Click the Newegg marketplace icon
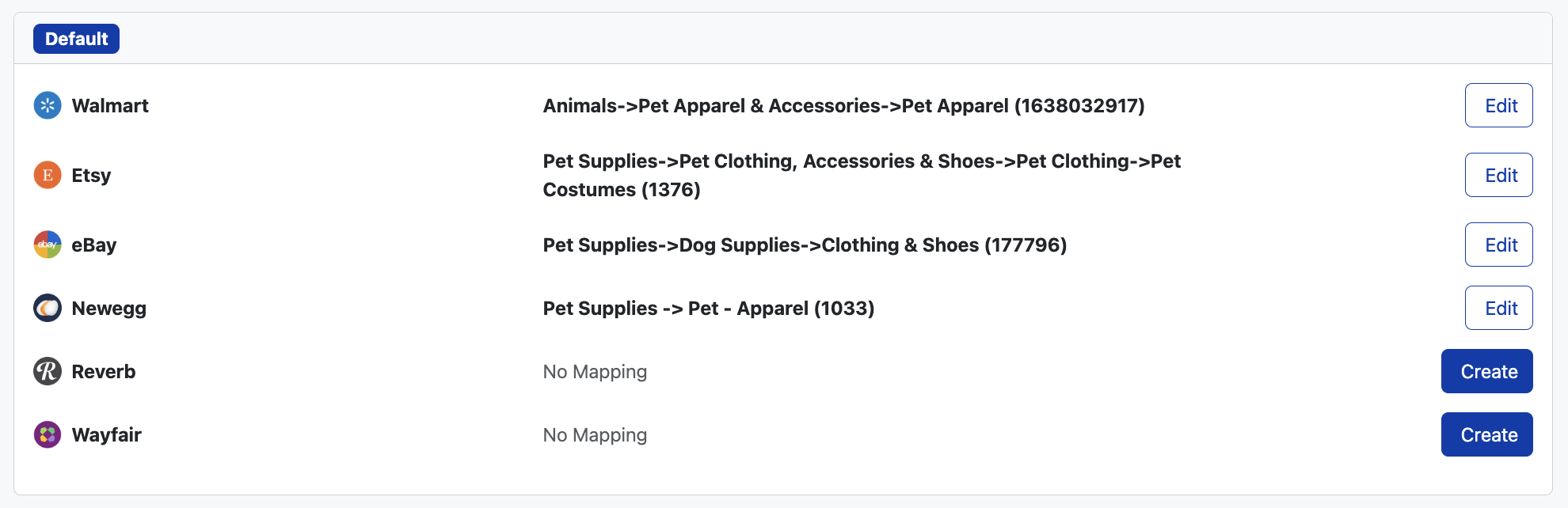The image size is (1568, 508). [48, 308]
